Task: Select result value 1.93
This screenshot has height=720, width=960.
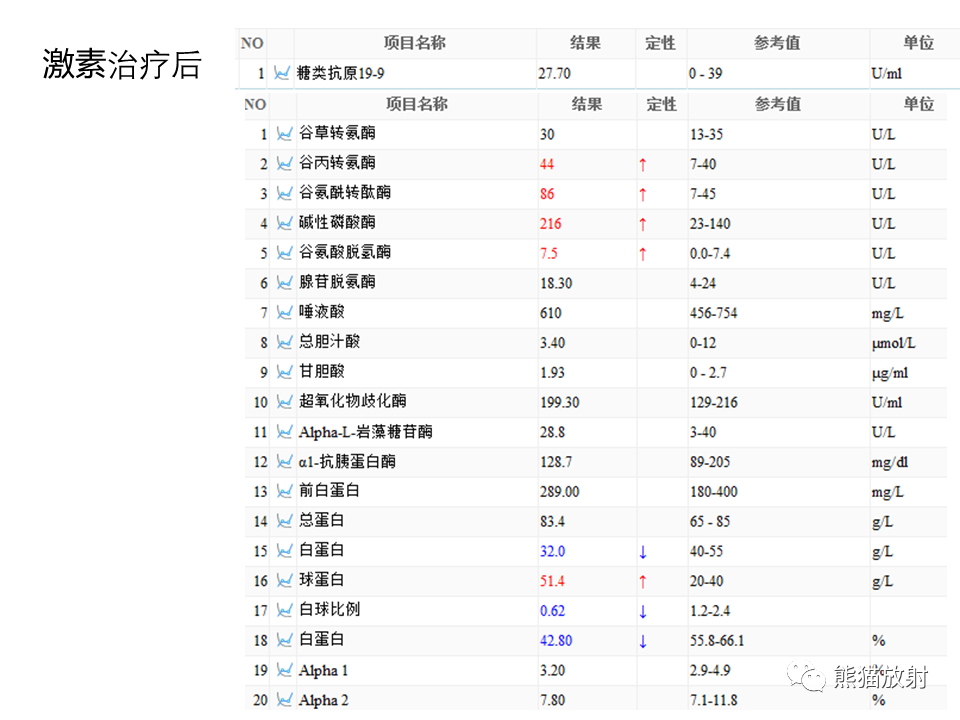Action: [x=552, y=373]
